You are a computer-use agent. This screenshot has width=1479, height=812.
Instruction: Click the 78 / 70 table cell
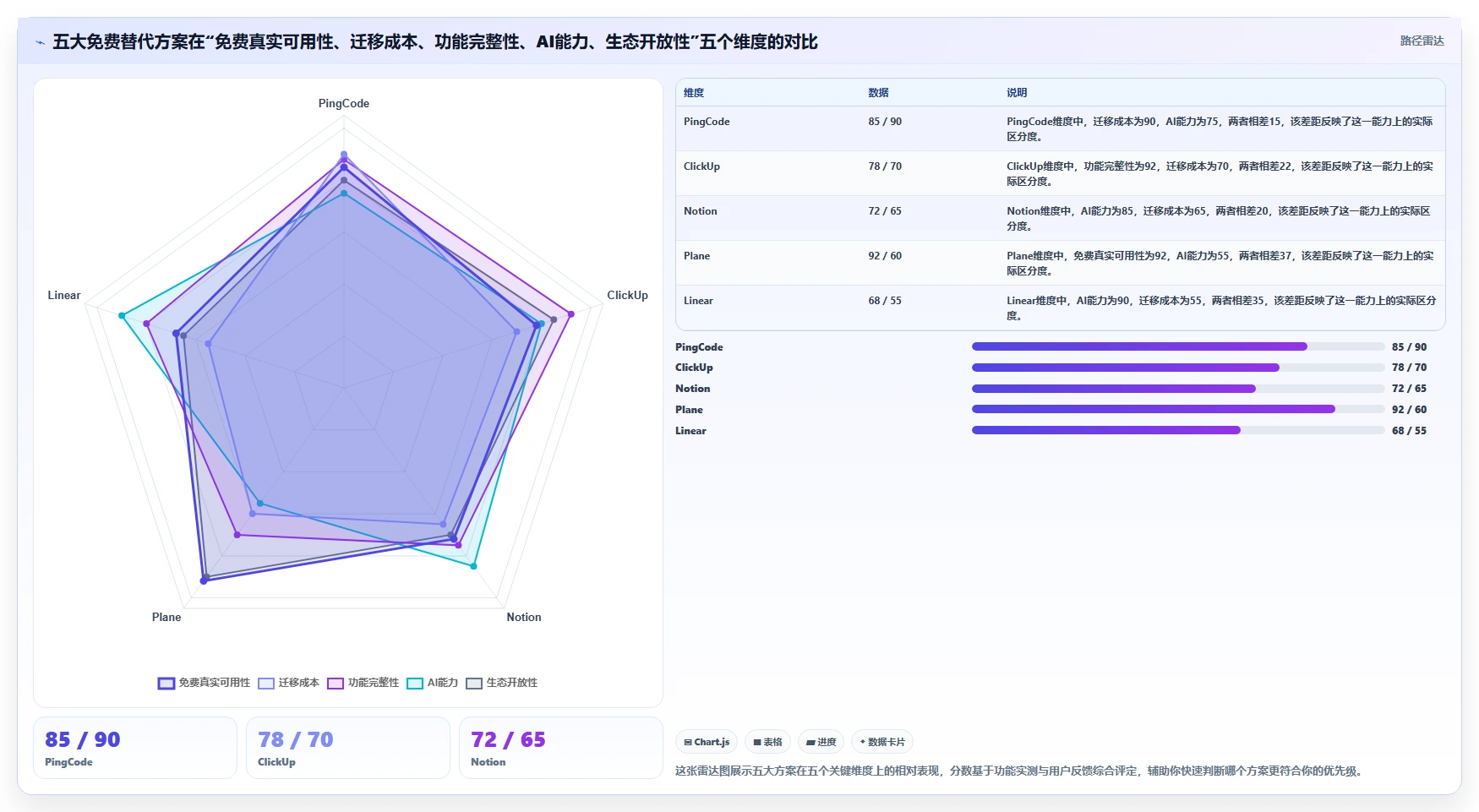tap(885, 166)
